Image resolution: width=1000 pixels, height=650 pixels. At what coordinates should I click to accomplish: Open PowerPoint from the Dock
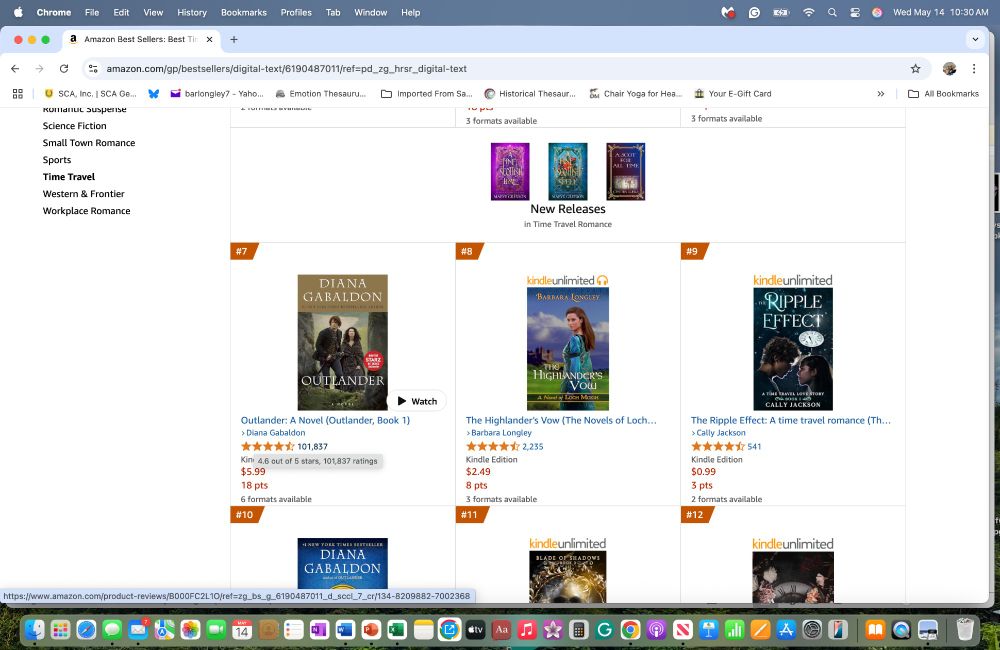click(371, 630)
